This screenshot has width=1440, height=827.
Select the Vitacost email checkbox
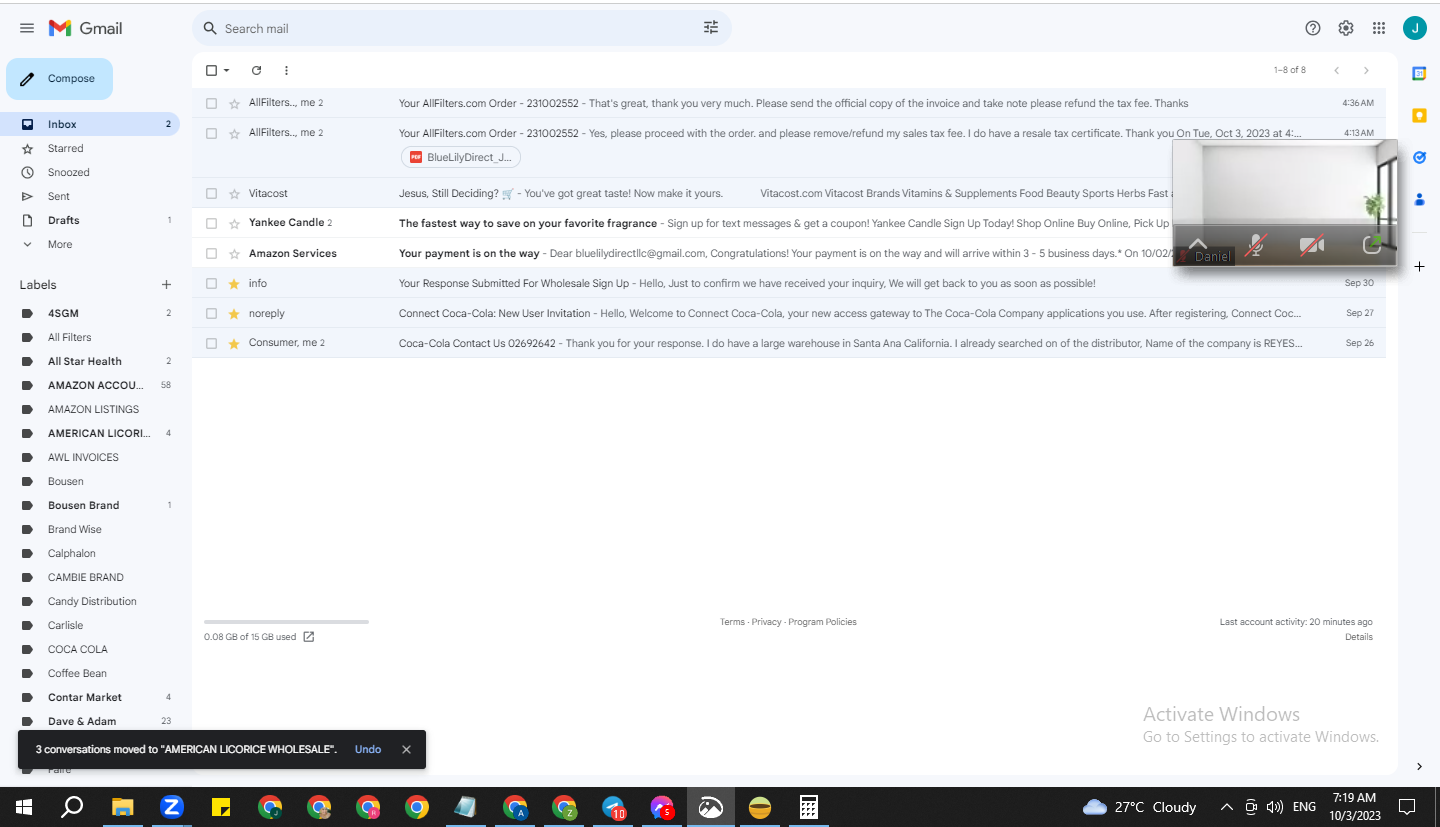tap(211, 193)
